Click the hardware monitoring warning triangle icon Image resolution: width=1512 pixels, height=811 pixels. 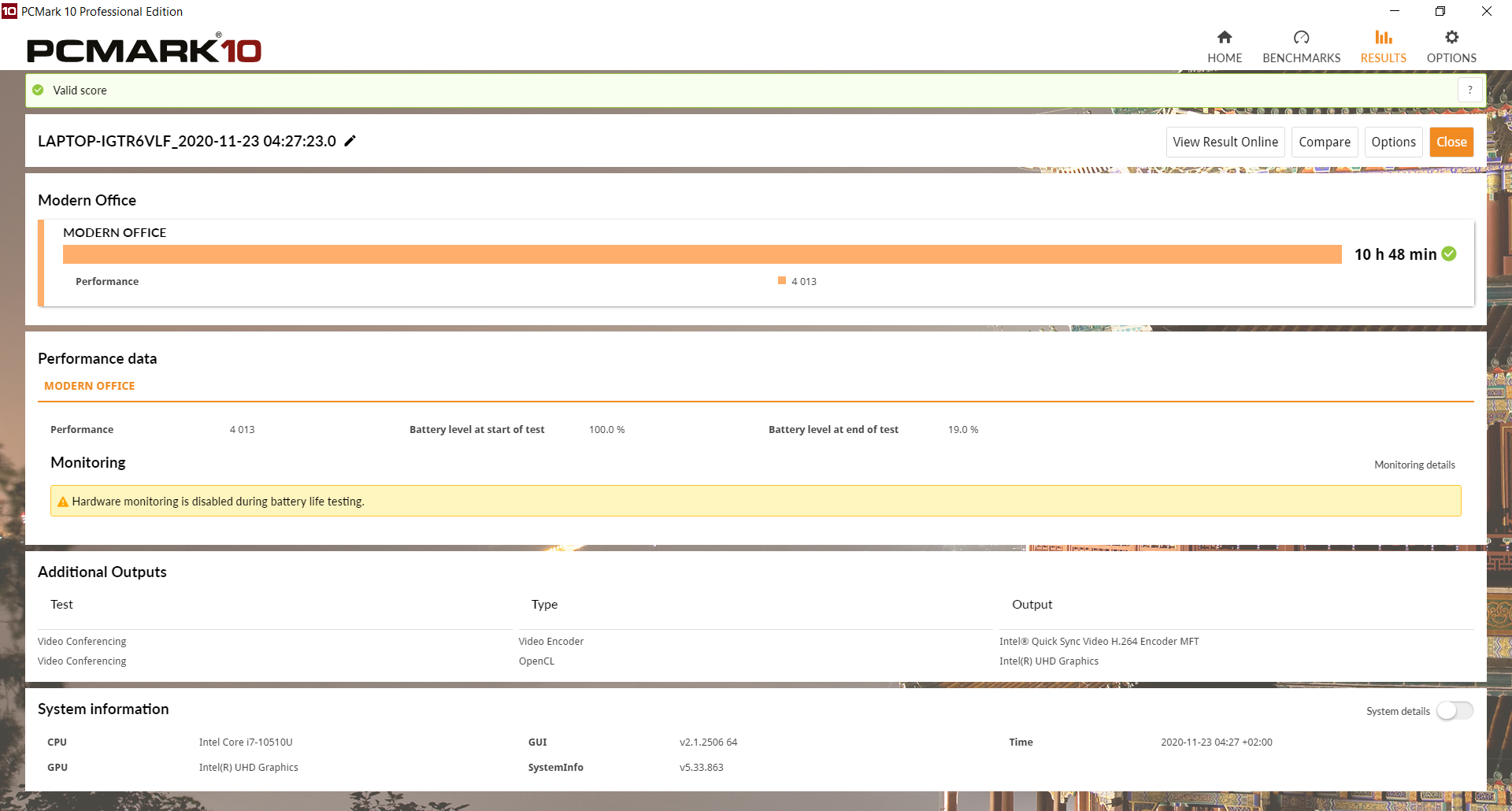click(x=63, y=502)
